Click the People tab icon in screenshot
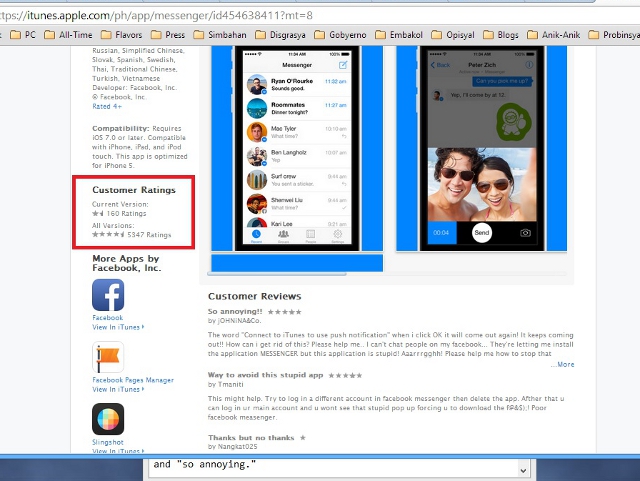Image resolution: width=640 pixels, height=481 pixels. point(311,235)
